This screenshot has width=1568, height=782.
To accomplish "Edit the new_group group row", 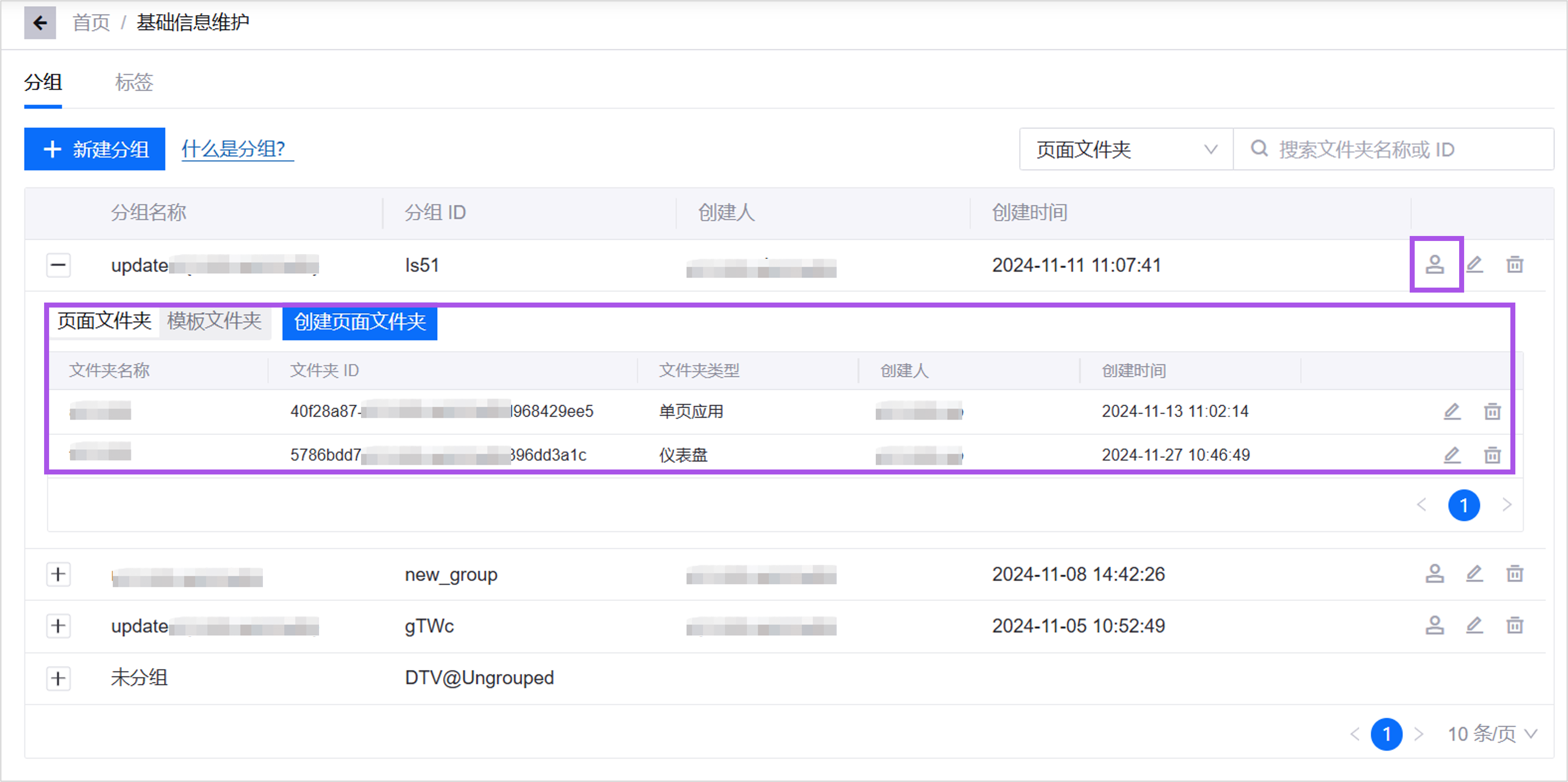I will click(1474, 574).
